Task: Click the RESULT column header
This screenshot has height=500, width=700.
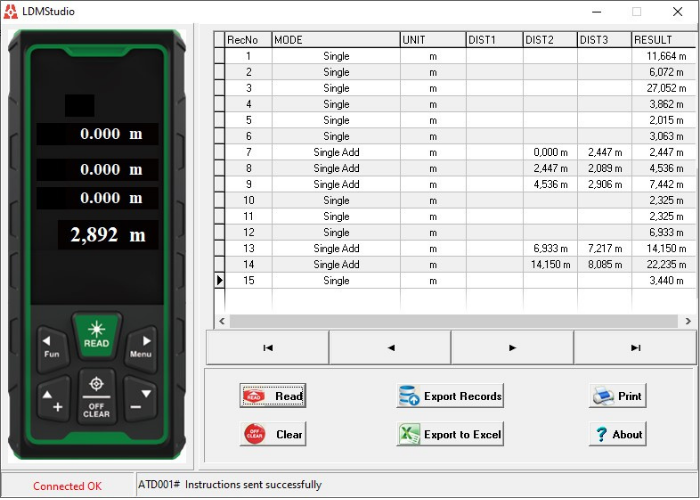Action: pos(659,40)
